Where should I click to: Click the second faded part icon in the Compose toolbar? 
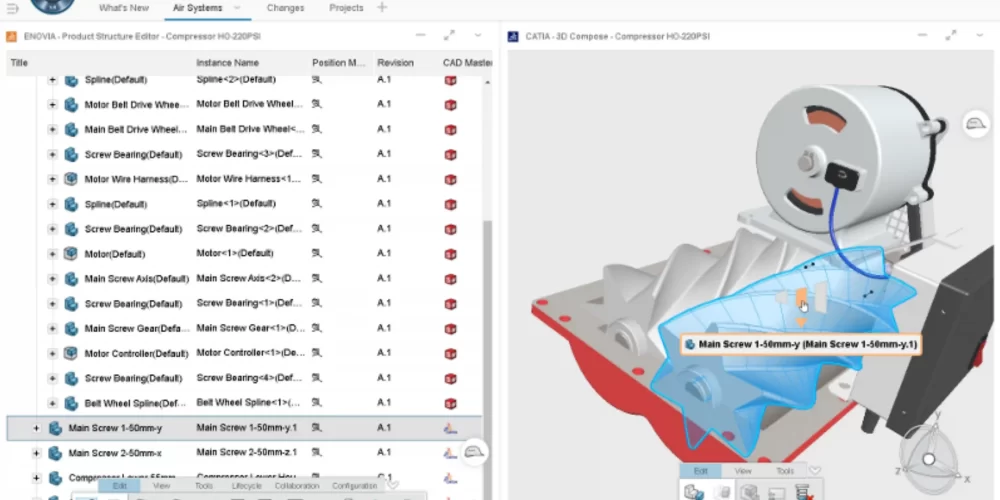coord(721,492)
